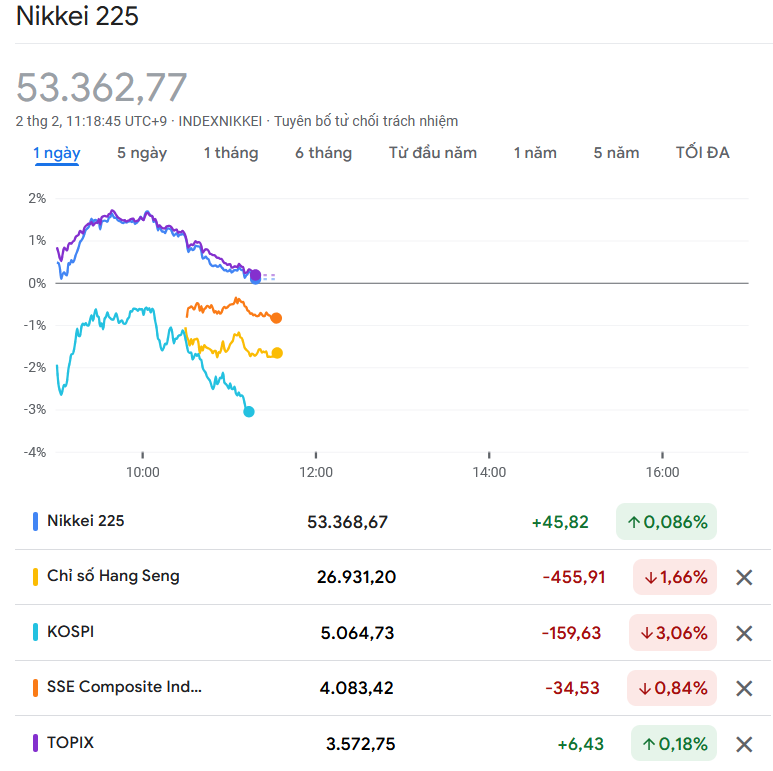Open the Tuyên bố từ chối trách nhiệm link
Image resolution: width=773 pixels, height=771 pixels.
[367, 121]
